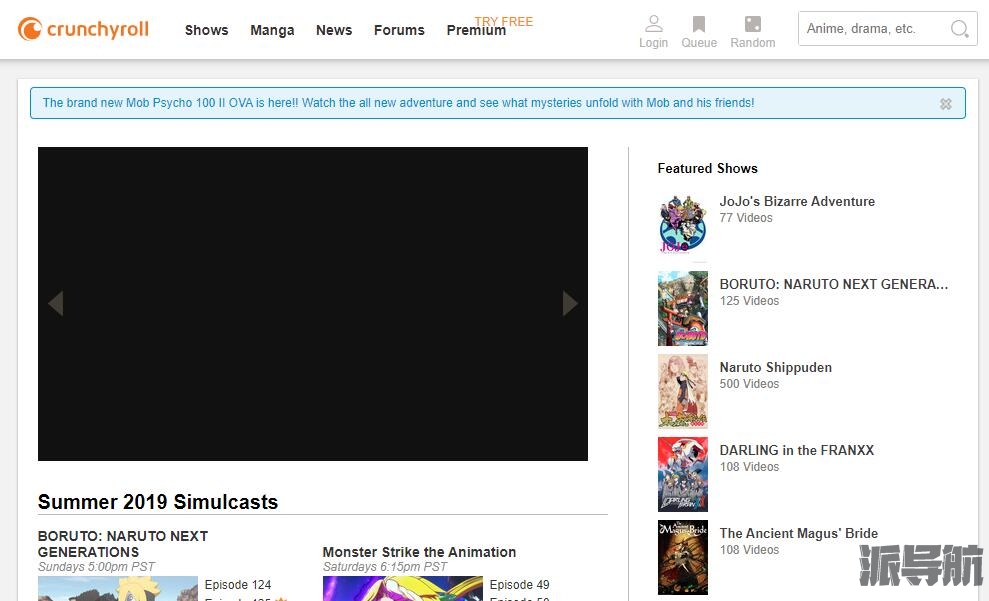Go to previous carousel slide
This screenshot has height=601, width=989.
56,303
